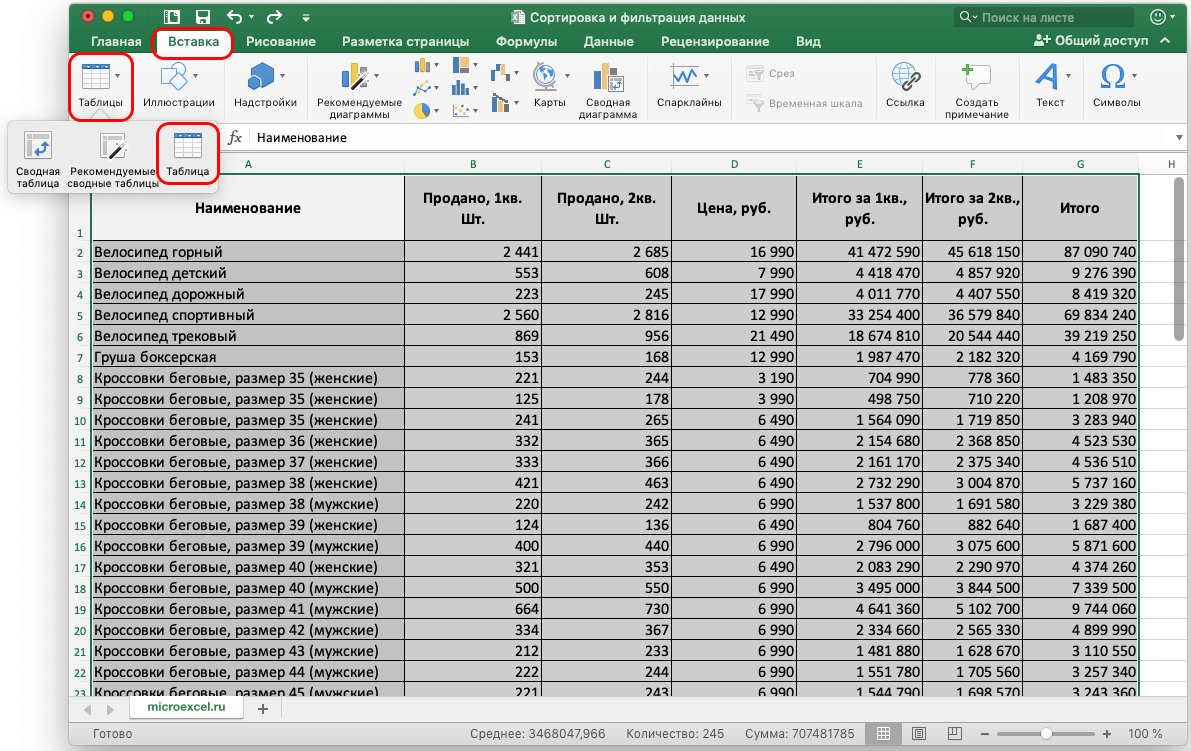Select column header D

point(734,164)
